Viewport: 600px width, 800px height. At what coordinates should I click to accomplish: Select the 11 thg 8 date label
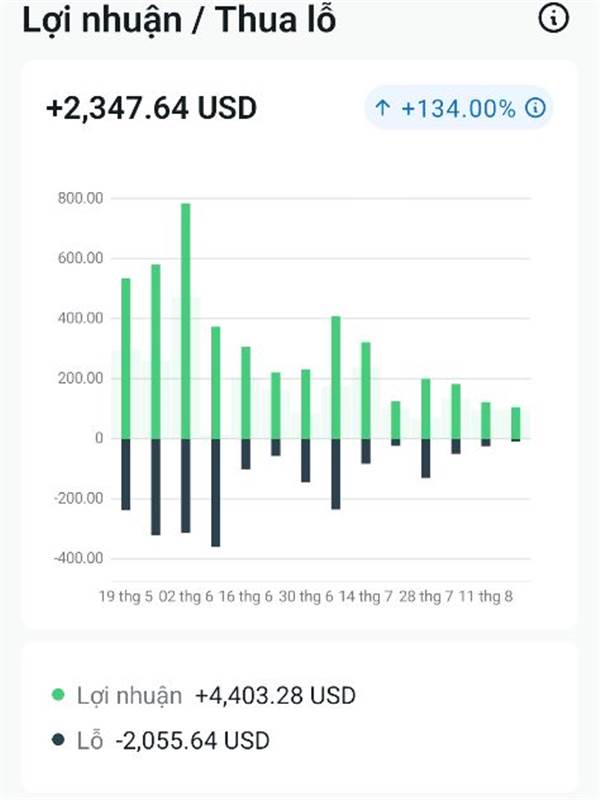click(485, 596)
